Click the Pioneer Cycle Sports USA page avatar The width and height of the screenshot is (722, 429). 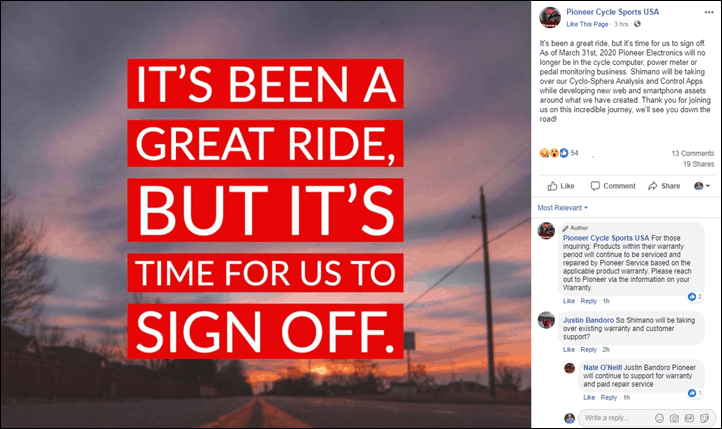click(550, 17)
